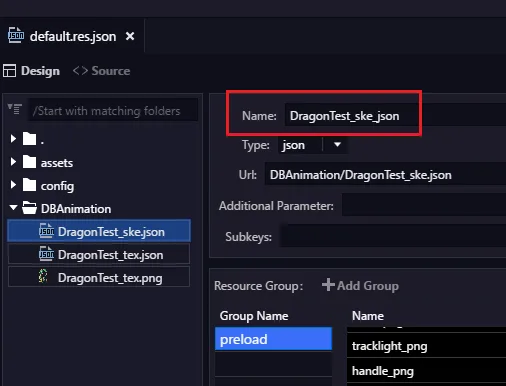Open the Type json dropdown
The image size is (506, 386).
pyautogui.click(x=337, y=145)
